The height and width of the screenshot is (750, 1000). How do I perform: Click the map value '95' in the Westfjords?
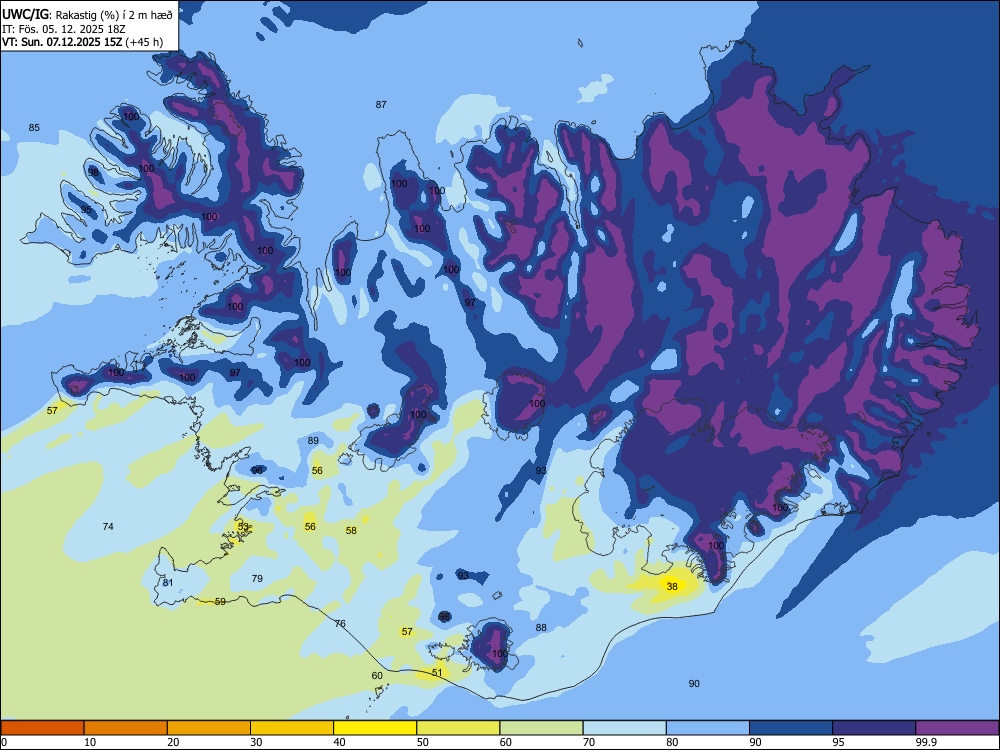(86, 209)
